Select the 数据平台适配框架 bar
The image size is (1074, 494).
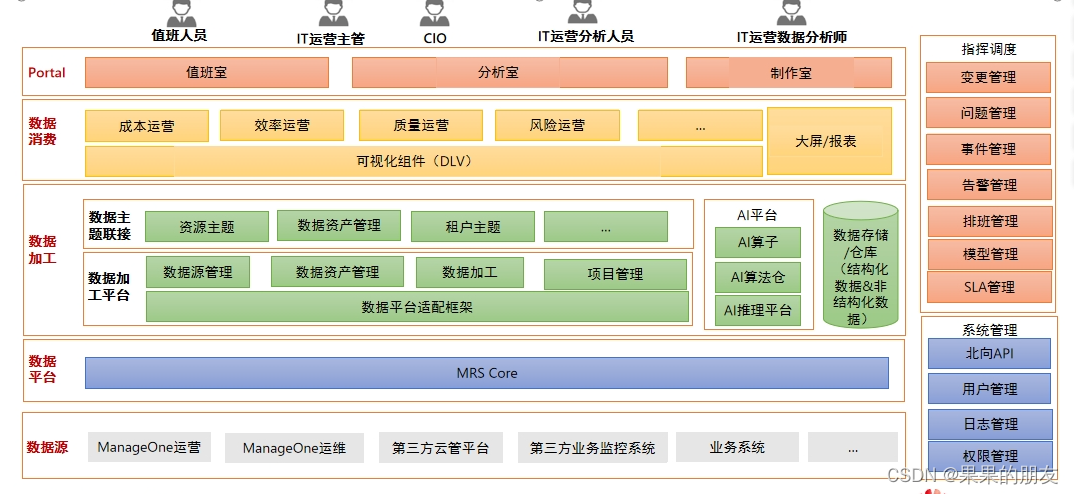[417, 307]
